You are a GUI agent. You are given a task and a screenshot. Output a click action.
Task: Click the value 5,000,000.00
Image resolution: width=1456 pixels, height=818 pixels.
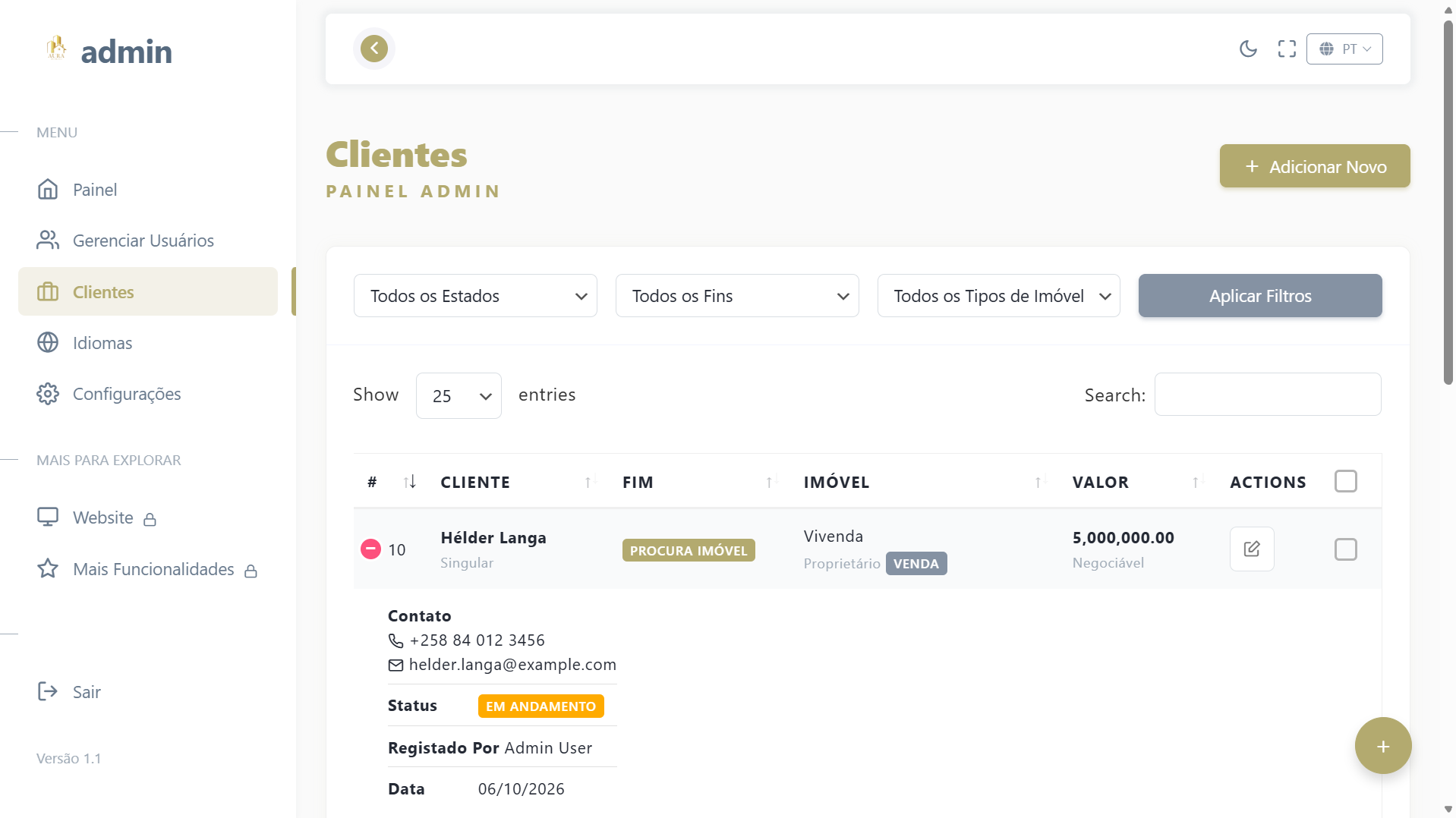coord(1123,538)
